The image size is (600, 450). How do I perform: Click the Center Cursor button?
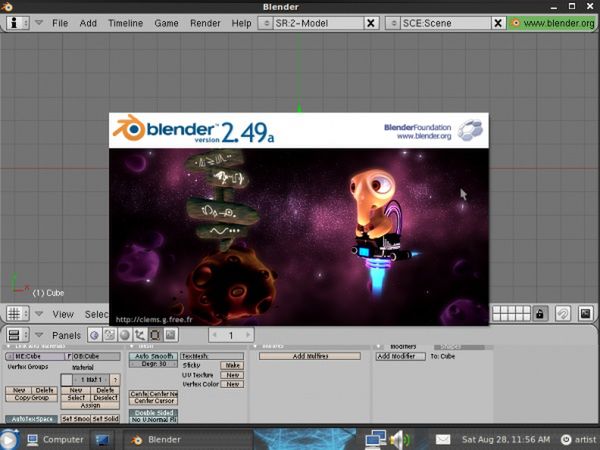tap(153, 401)
